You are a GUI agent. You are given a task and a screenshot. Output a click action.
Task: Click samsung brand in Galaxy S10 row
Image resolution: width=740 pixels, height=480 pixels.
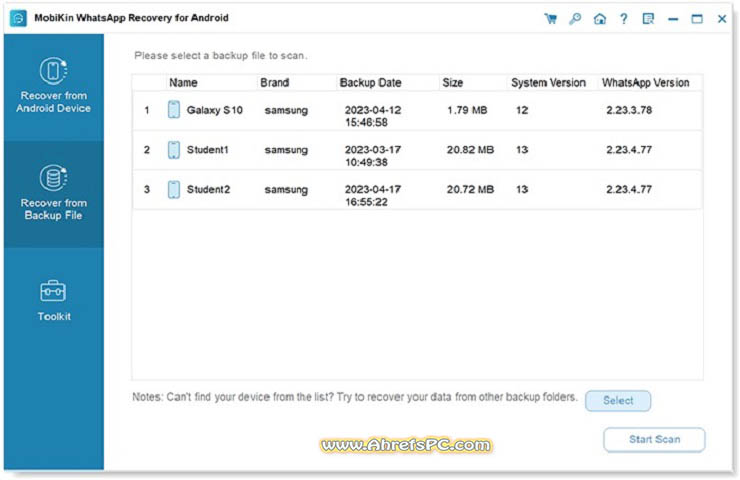pos(286,110)
